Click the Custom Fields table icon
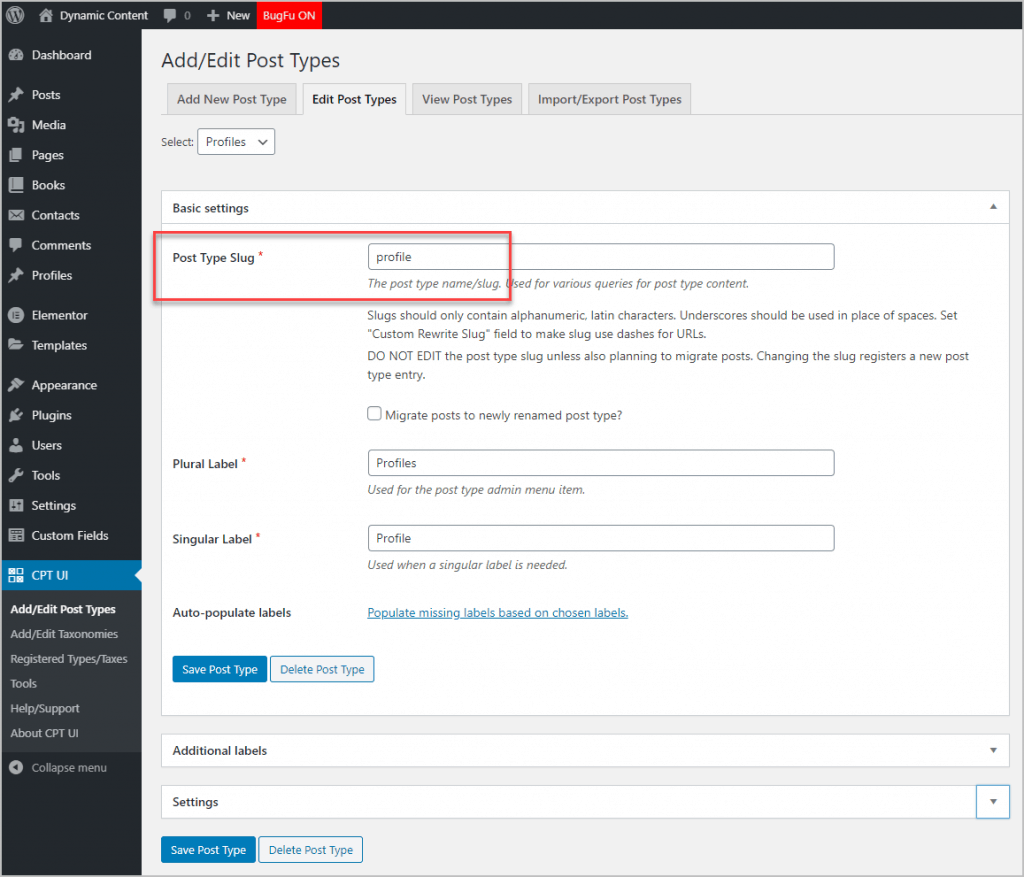 (x=16, y=535)
